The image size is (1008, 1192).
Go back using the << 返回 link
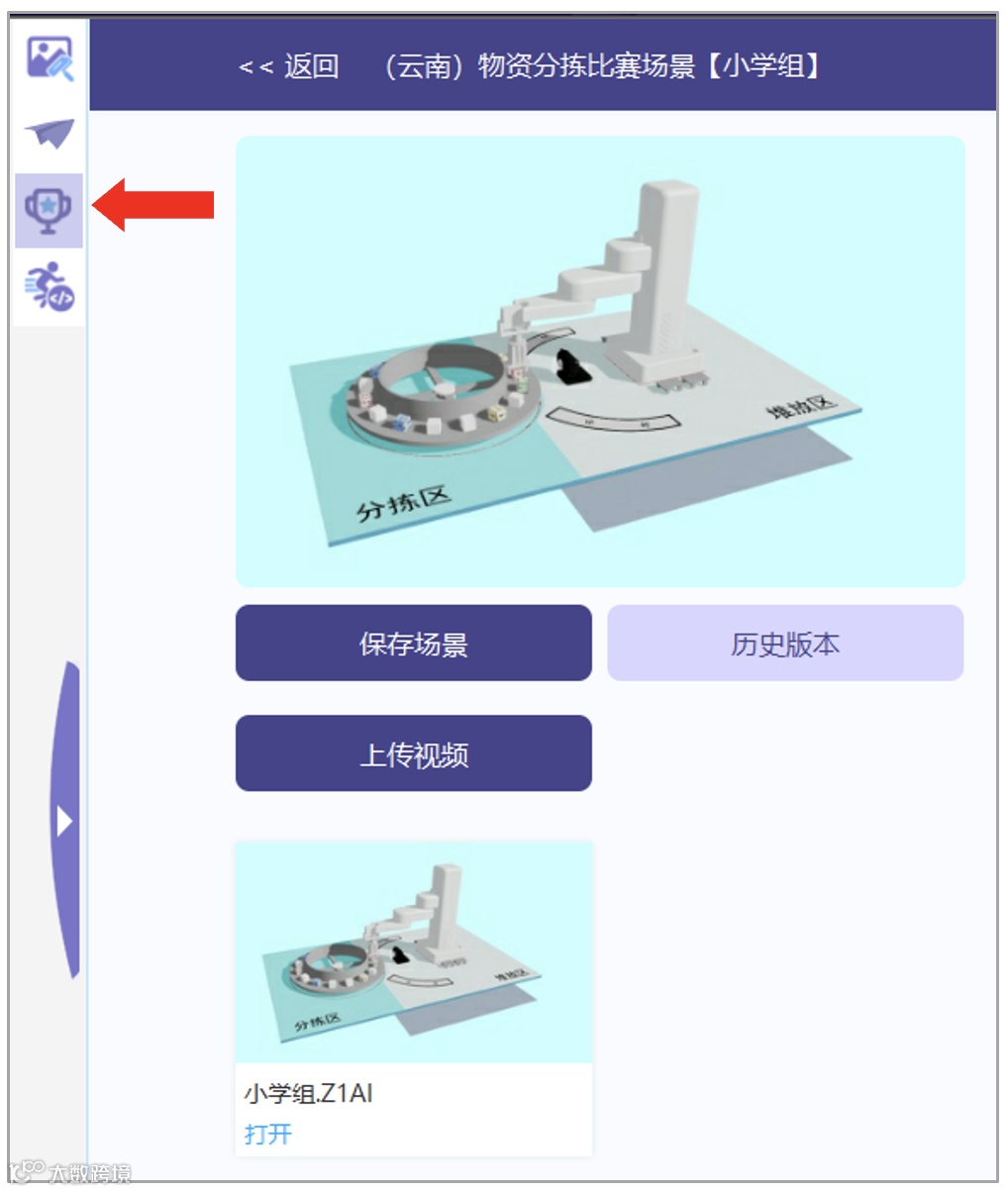[x=289, y=67]
